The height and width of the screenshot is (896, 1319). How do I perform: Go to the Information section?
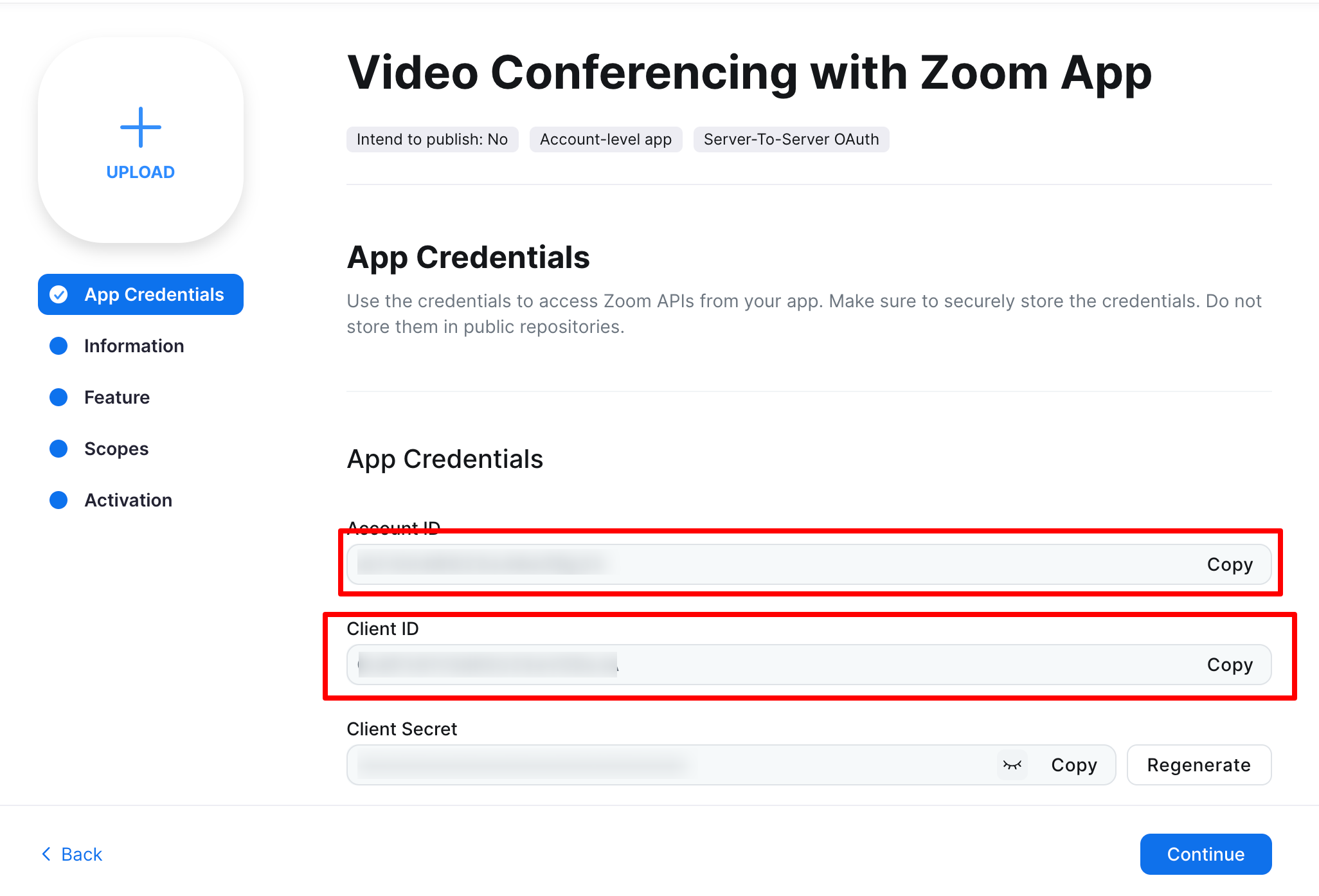click(x=134, y=346)
